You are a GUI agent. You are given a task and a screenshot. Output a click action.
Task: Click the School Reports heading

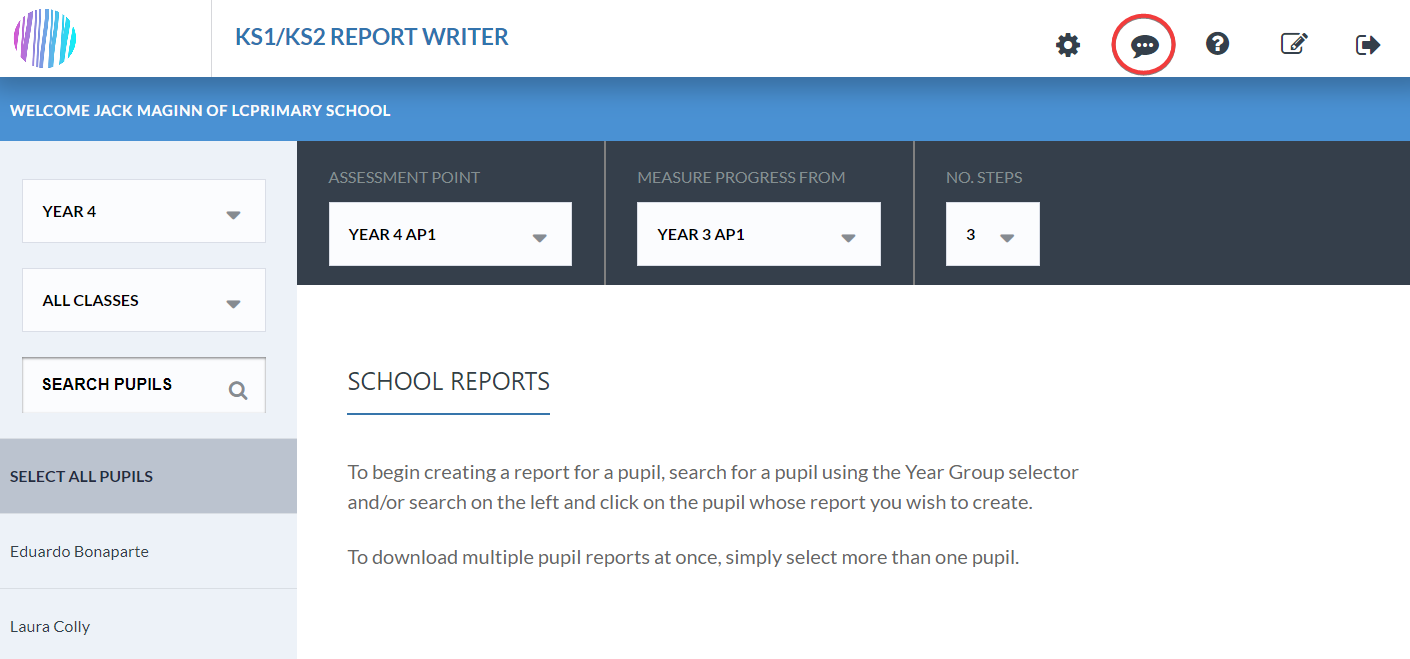pos(449,381)
